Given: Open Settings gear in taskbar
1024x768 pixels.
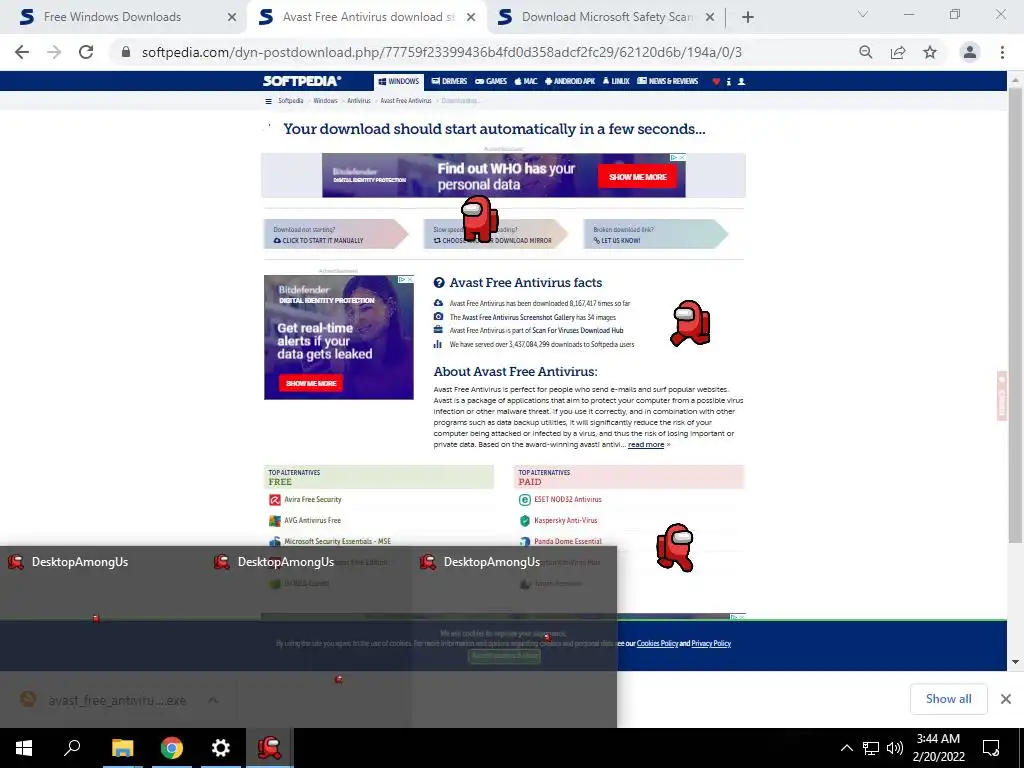Looking at the screenshot, I should click(x=221, y=748).
